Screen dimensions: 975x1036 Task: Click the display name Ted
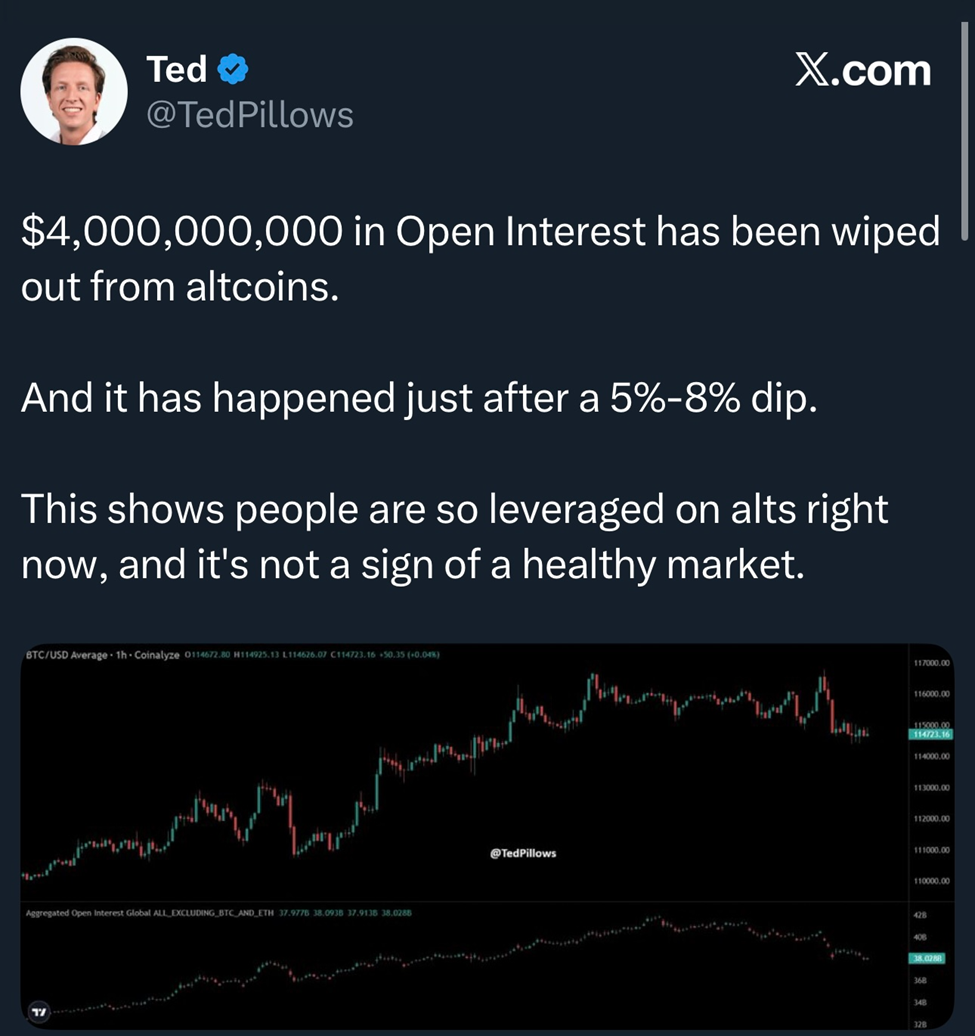(x=176, y=70)
